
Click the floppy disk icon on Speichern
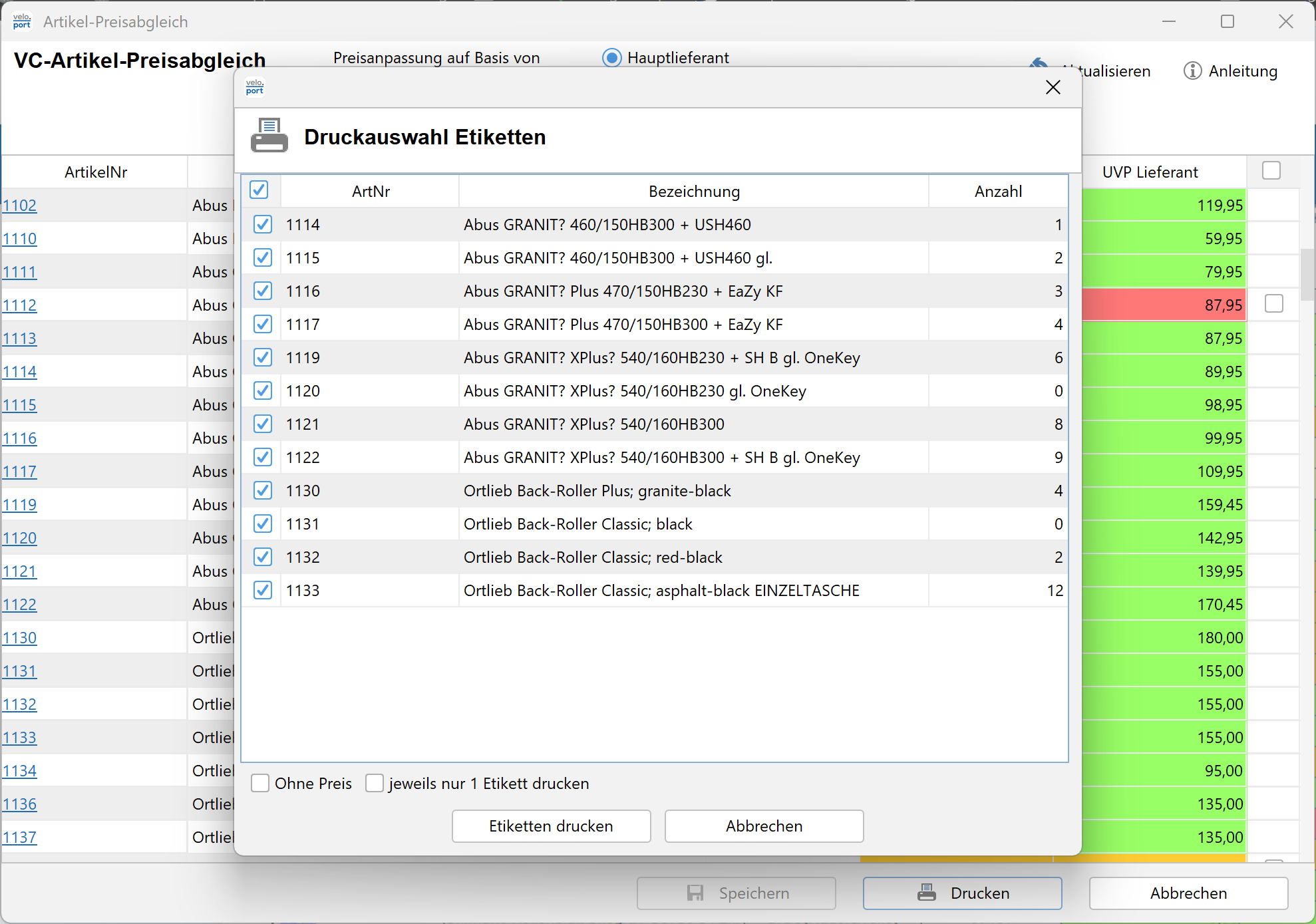[695, 893]
